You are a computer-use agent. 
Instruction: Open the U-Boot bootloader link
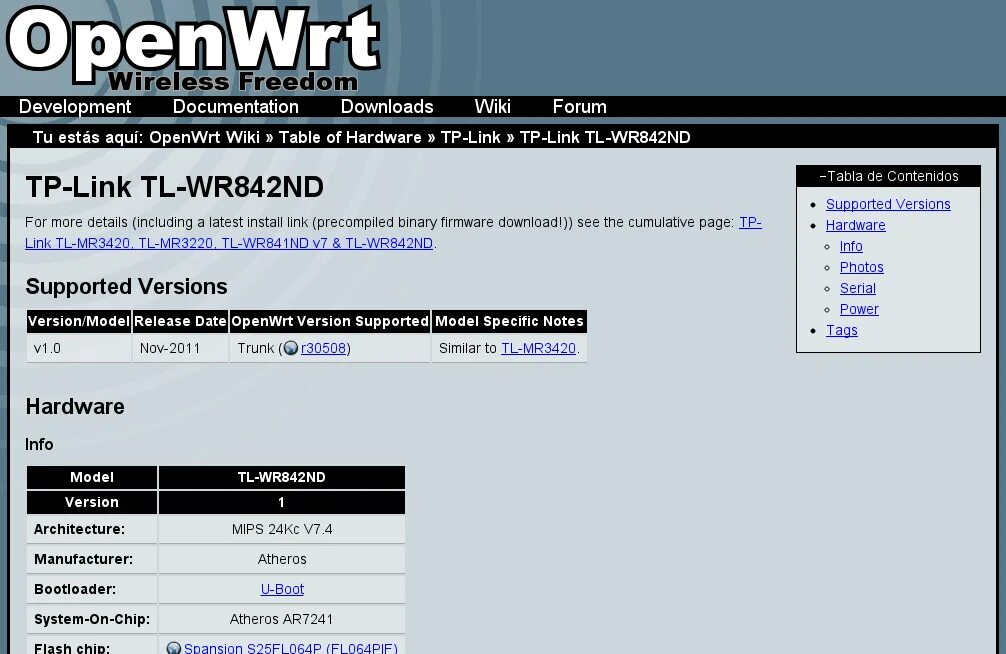(282, 589)
